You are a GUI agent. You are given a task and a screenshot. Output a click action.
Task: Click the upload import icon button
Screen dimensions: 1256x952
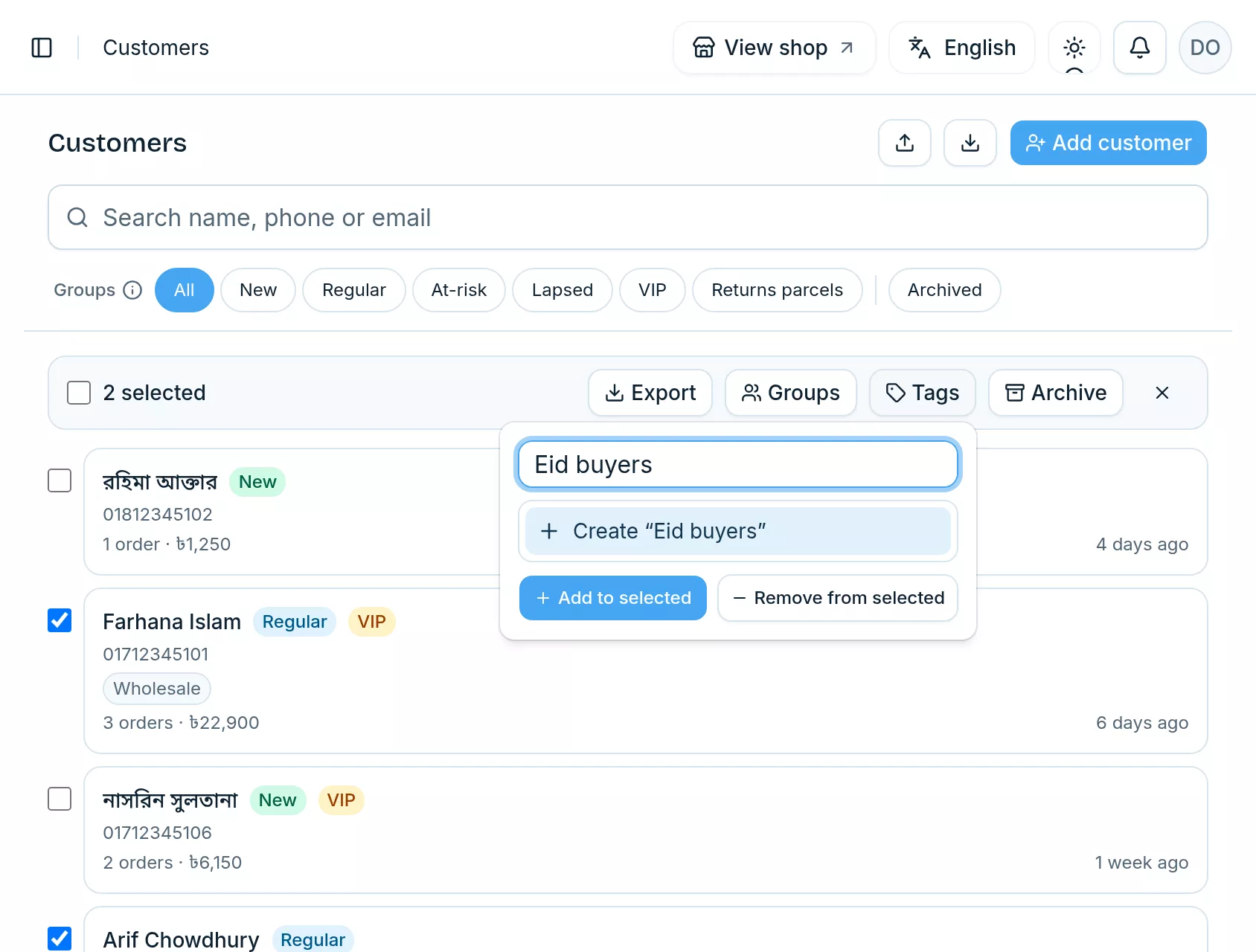[904, 143]
